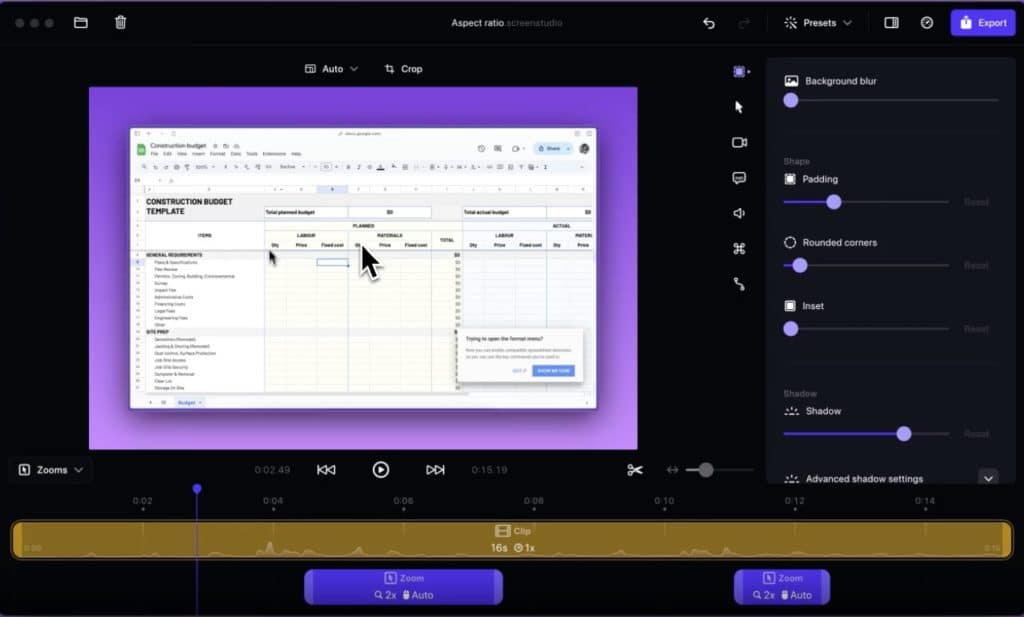Open keyboard shortcuts command icon
1024x617 pixels.
[x=739, y=249]
